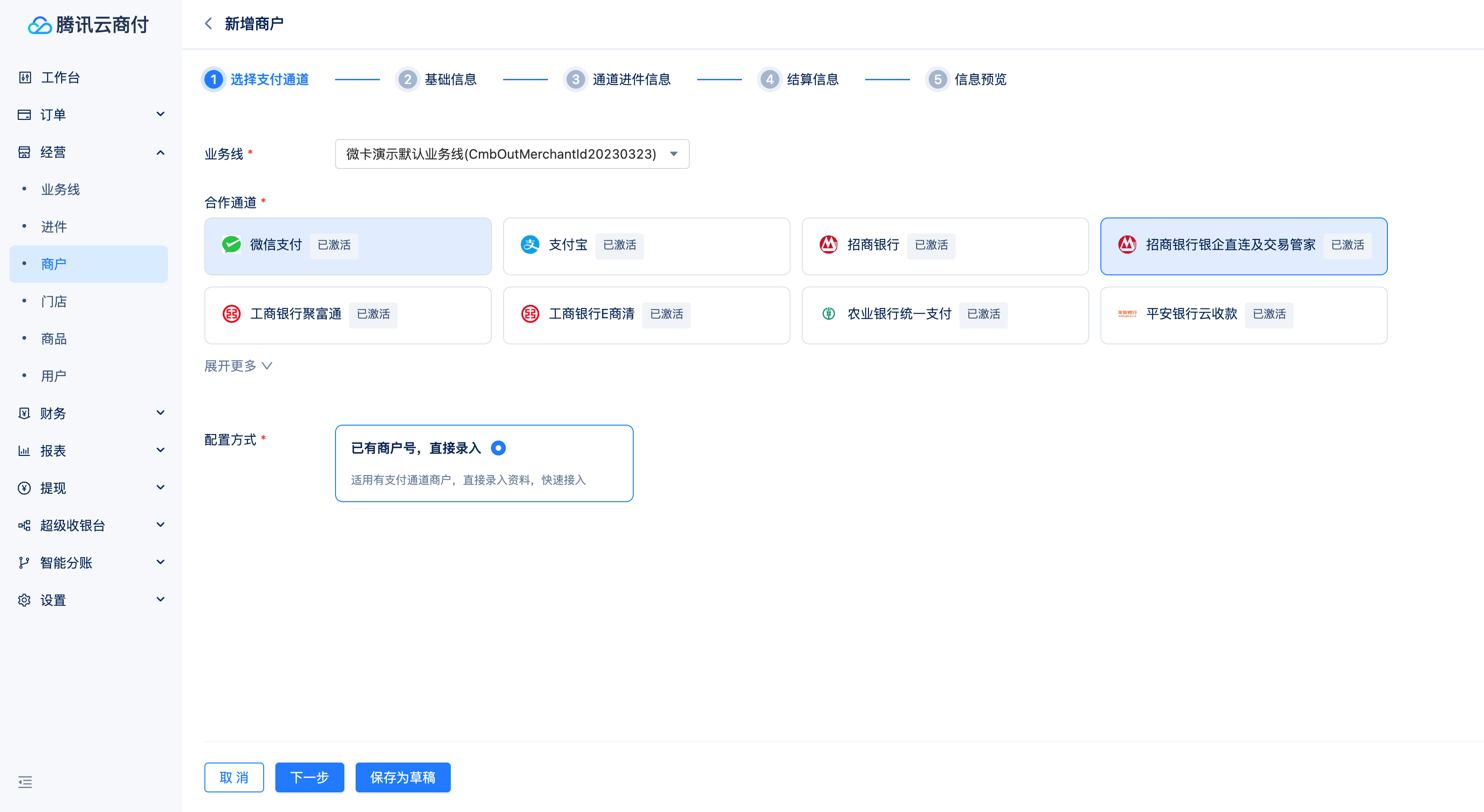Viewport: 1484px width, 812px height.
Task: Click the 已激活 tag on 支付宝 card
Action: tap(619, 245)
